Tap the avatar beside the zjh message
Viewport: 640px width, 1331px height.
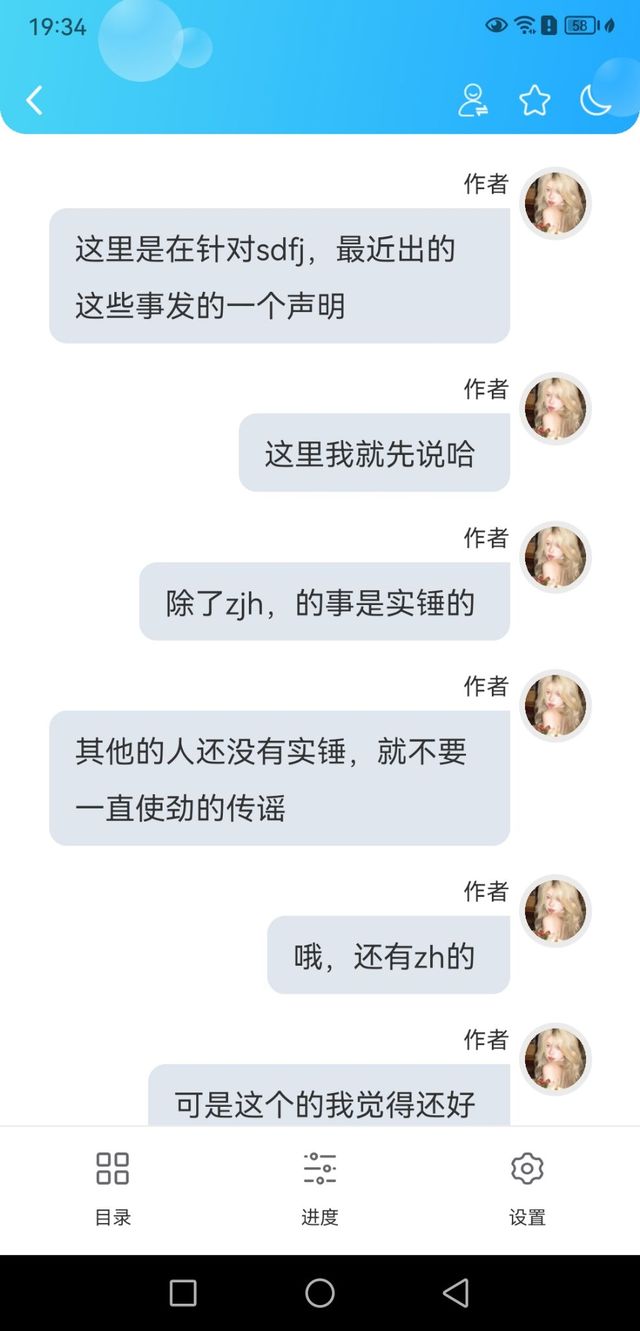point(556,557)
